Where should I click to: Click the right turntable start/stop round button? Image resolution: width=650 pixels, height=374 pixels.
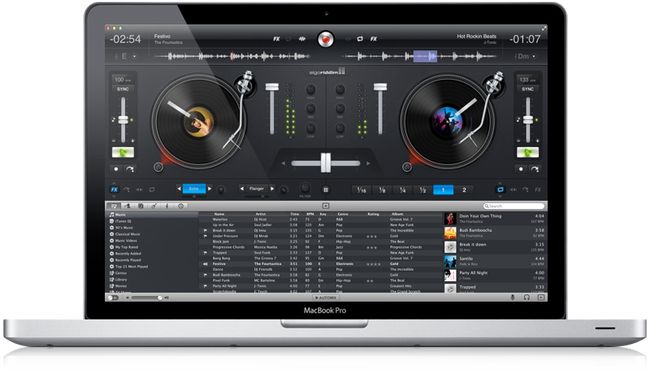pyautogui.click(x=407, y=167)
